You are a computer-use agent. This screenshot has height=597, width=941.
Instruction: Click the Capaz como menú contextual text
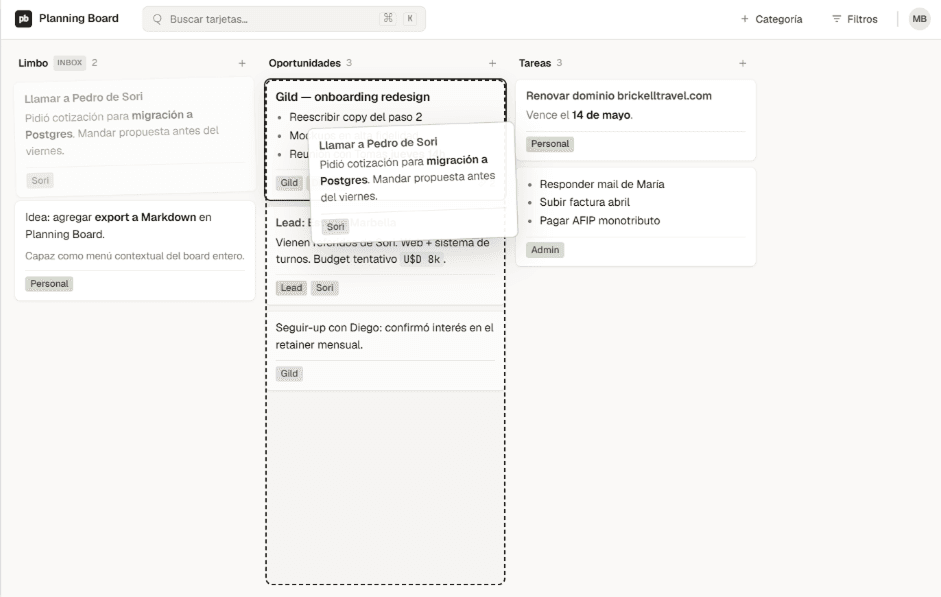(x=134, y=256)
